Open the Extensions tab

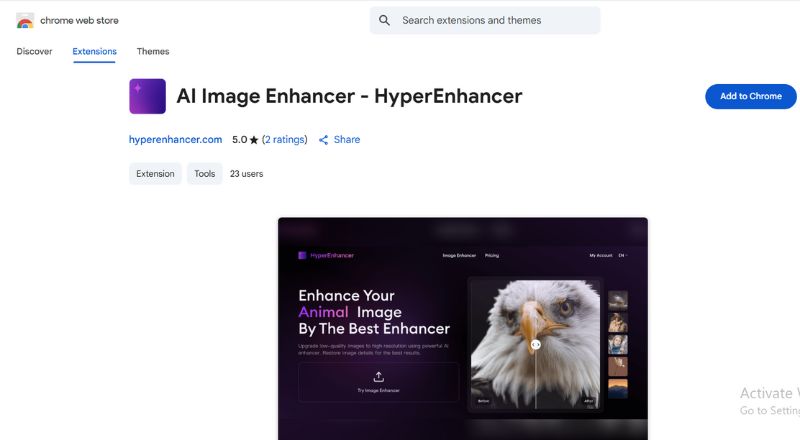coord(94,52)
